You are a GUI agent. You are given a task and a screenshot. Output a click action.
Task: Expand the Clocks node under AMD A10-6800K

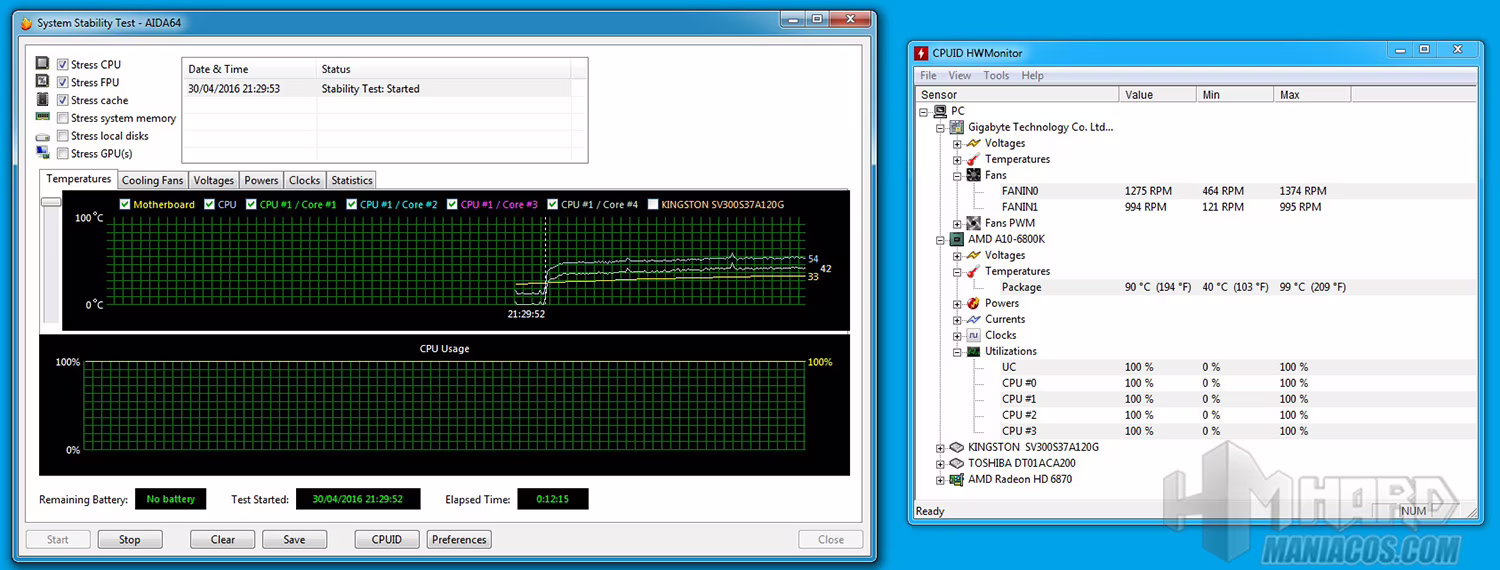pyautogui.click(x=957, y=336)
